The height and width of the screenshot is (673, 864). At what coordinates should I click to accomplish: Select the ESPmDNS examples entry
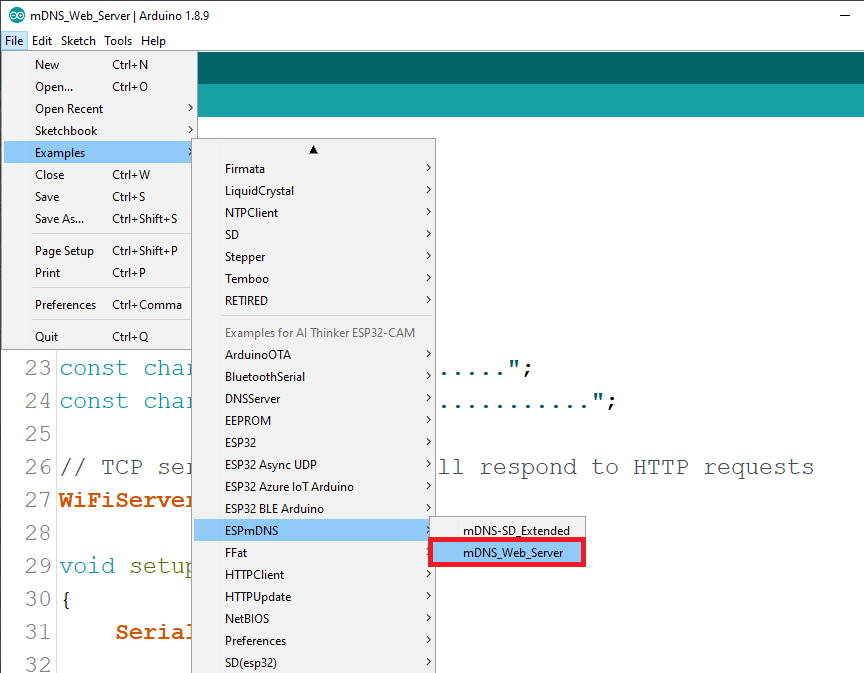(314, 530)
